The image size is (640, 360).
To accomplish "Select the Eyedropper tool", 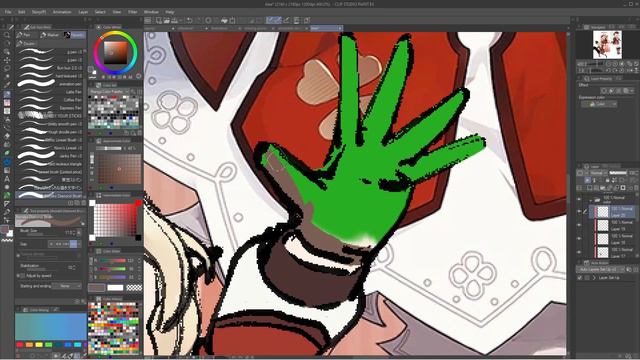I will click(x=7, y=85).
